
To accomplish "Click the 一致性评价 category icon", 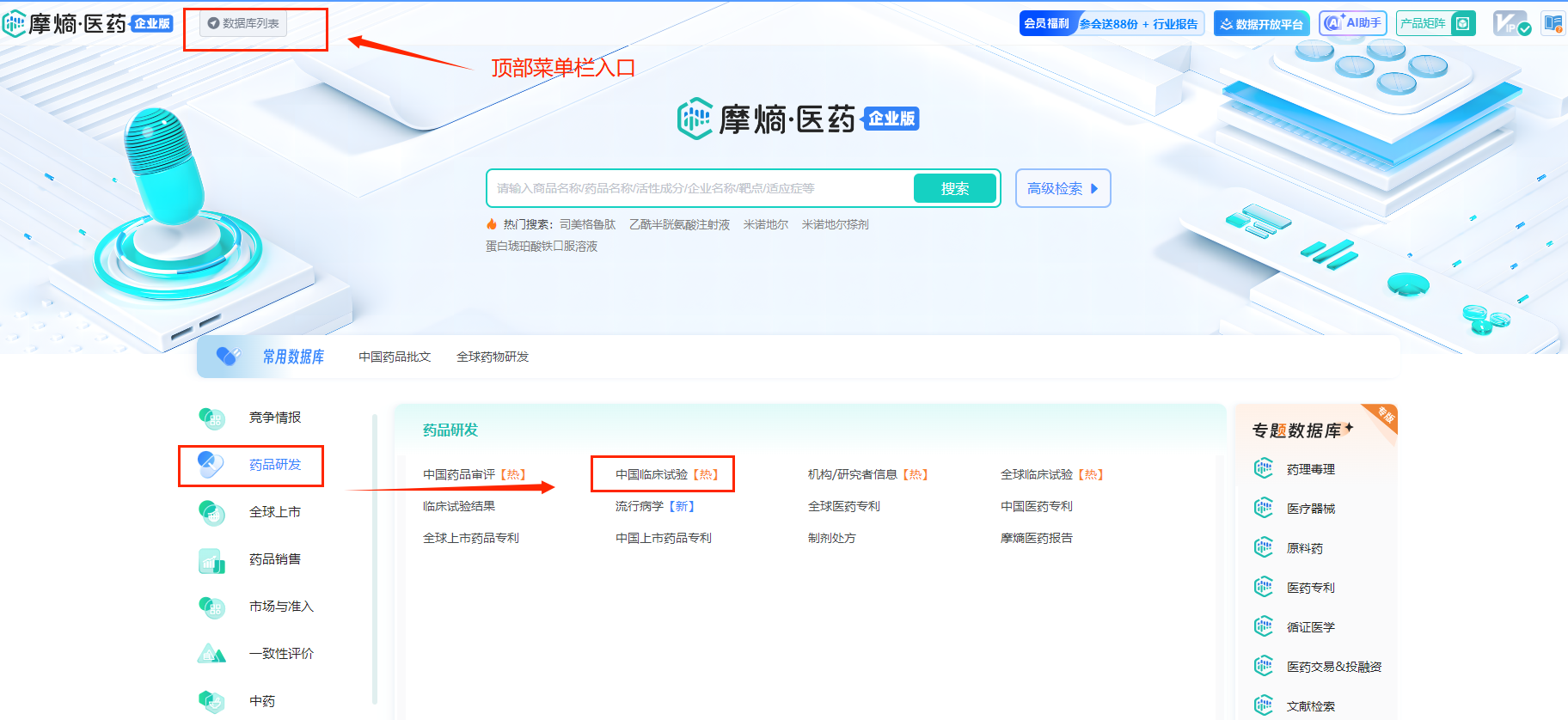I will click(211, 654).
